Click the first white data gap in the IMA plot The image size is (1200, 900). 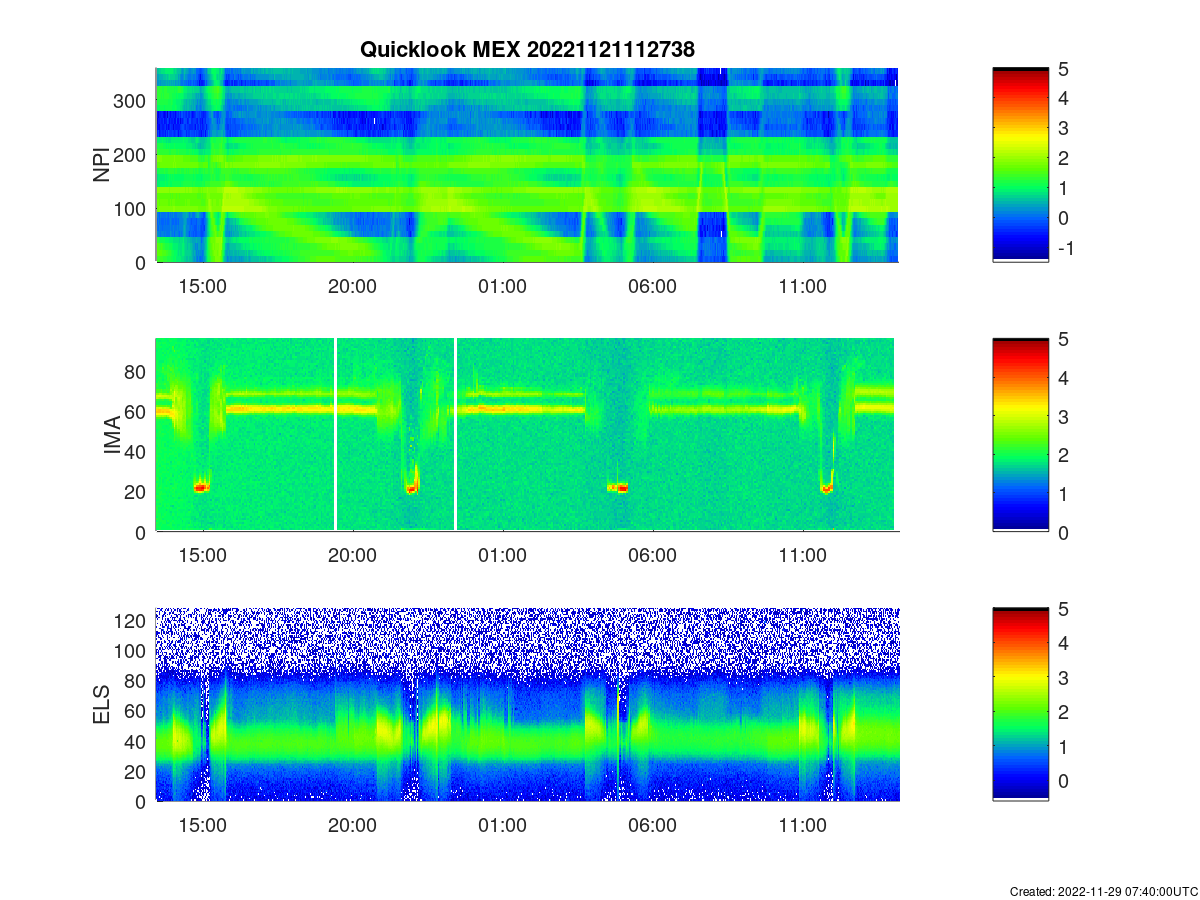click(335, 434)
